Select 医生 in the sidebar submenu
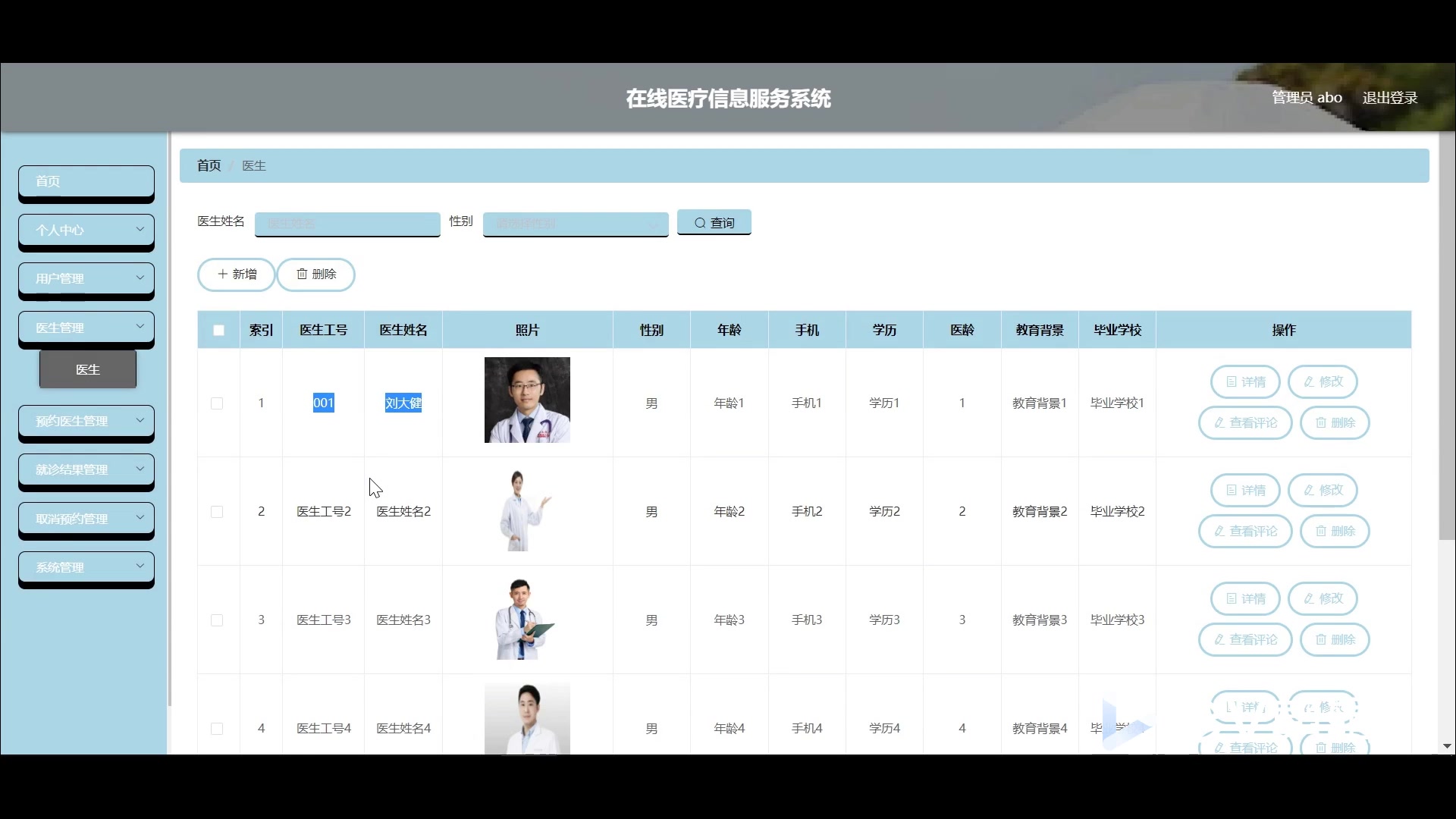The width and height of the screenshot is (1456, 819). [86, 369]
